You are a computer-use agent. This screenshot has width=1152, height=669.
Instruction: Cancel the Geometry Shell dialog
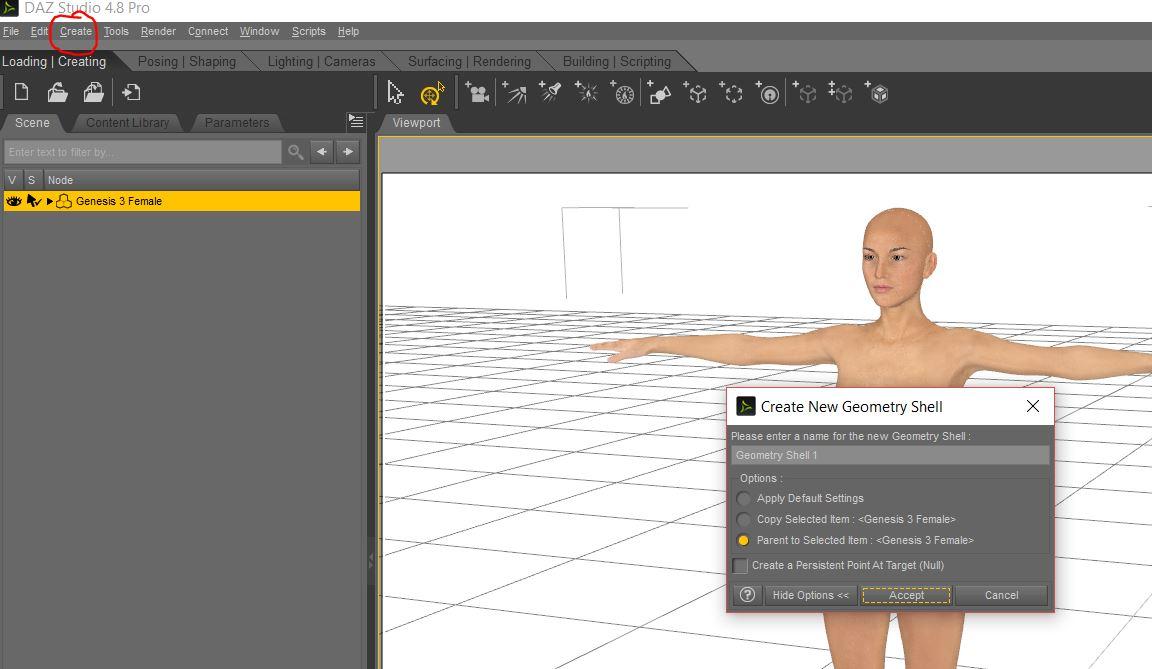1001,595
